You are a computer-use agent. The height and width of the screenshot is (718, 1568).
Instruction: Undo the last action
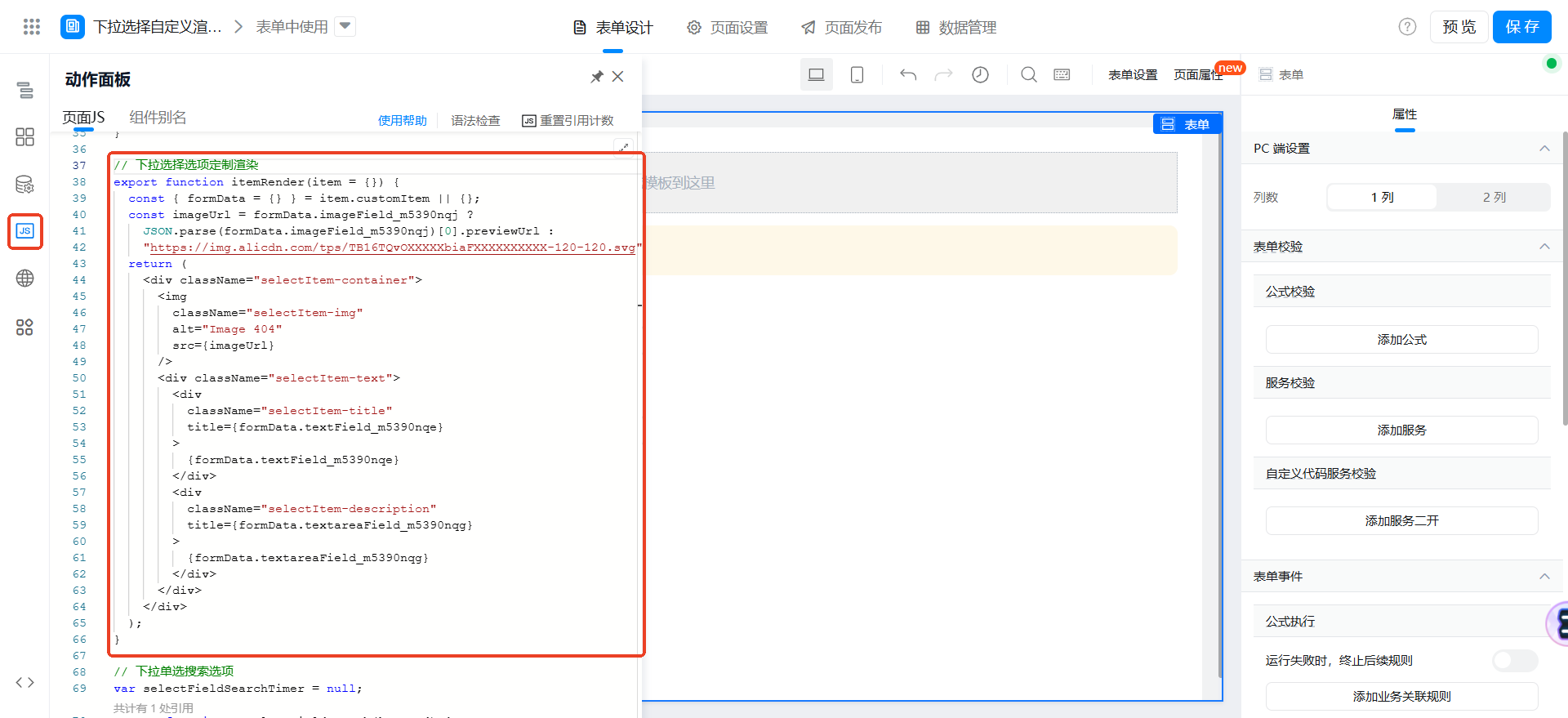point(908,74)
